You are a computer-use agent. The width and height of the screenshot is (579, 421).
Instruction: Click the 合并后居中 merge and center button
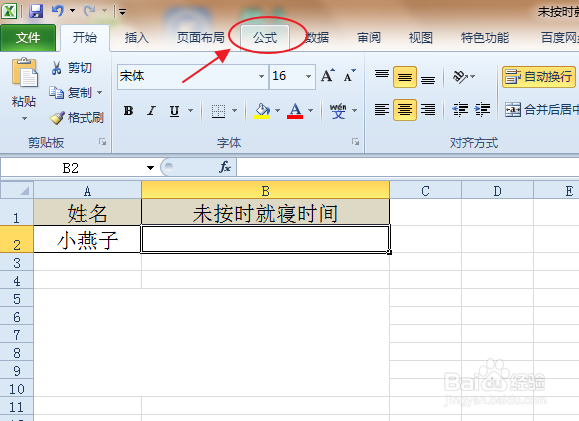click(x=541, y=110)
